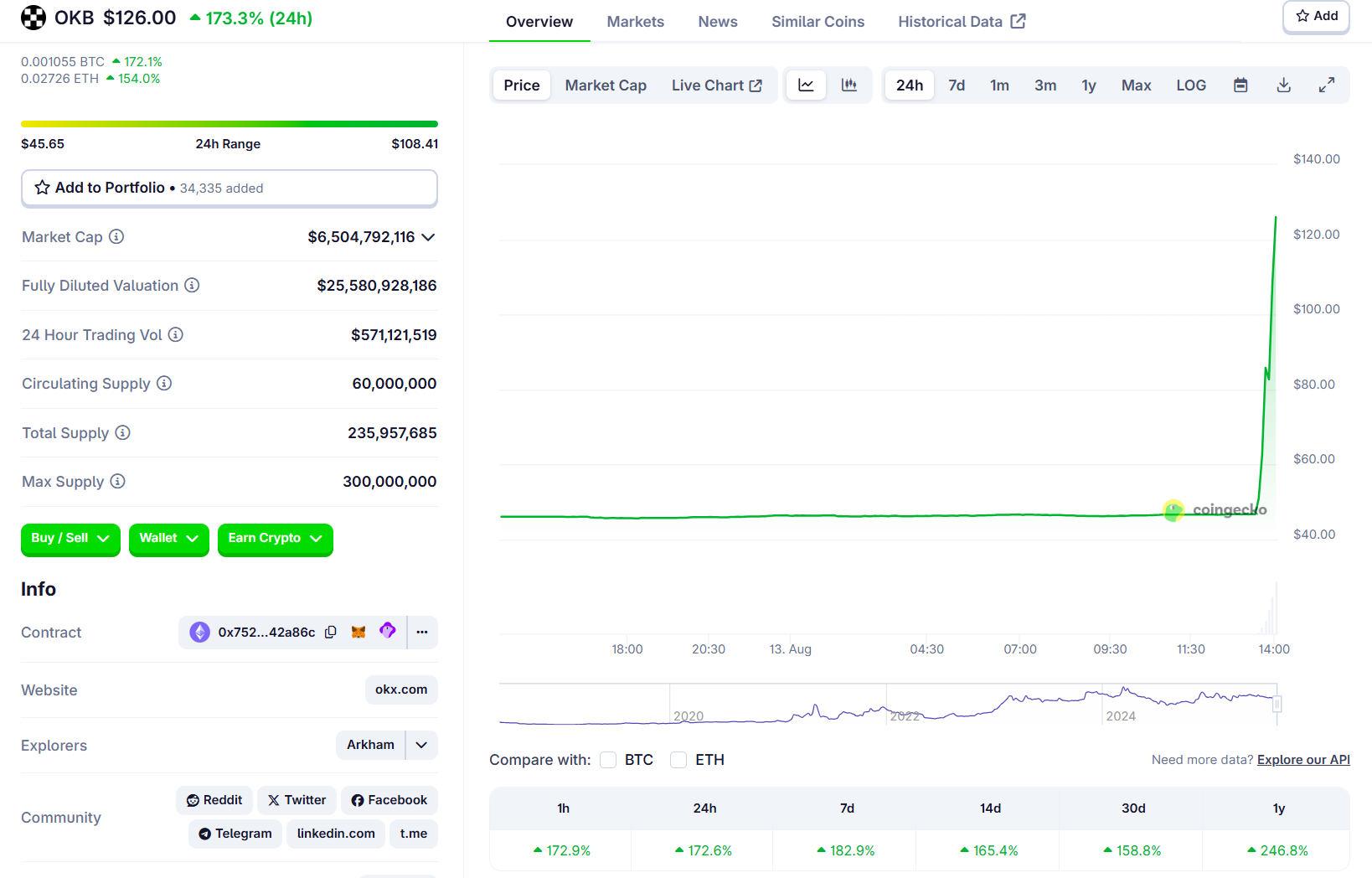This screenshot has height=878, width=1372.
Task: Open the Explore our API link
Action: click(x=1302, y=760)
